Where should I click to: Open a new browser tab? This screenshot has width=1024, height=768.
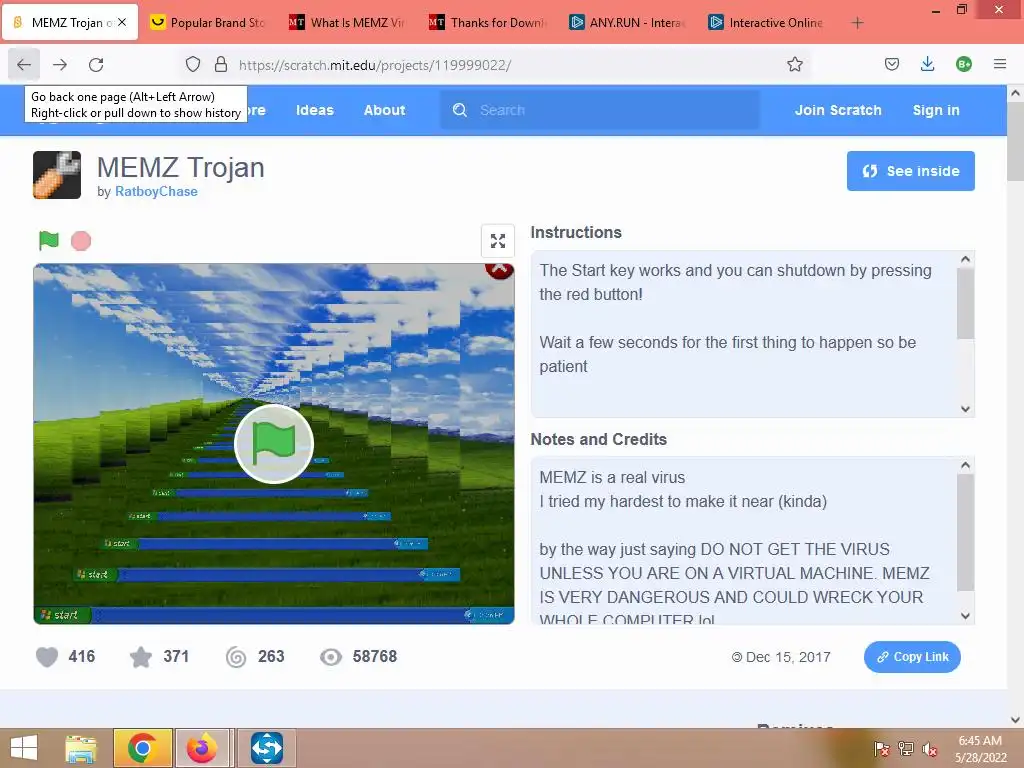(x=857, y=23)
